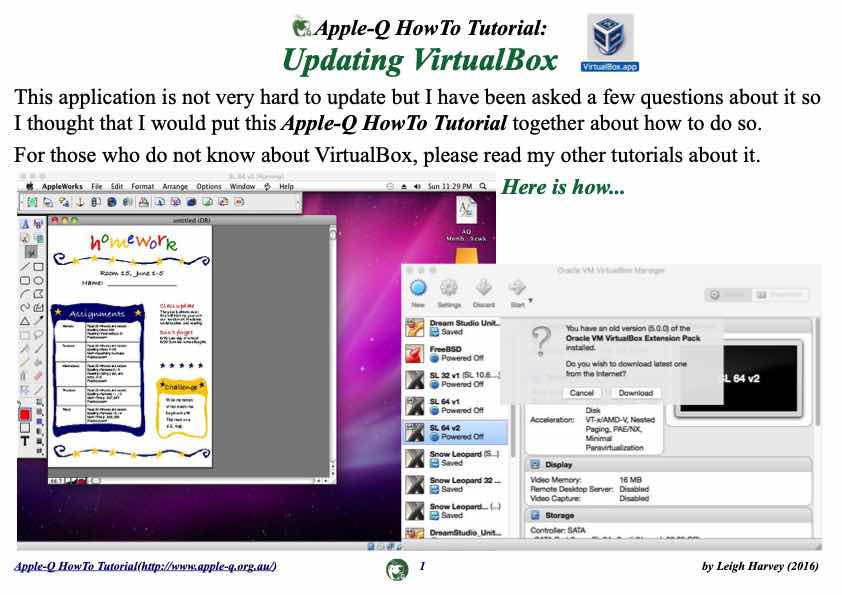This screenshot has height=595, width=842.
Task: Click the Sun 11:29 PM menu bar clock
Action: (449, 186)
